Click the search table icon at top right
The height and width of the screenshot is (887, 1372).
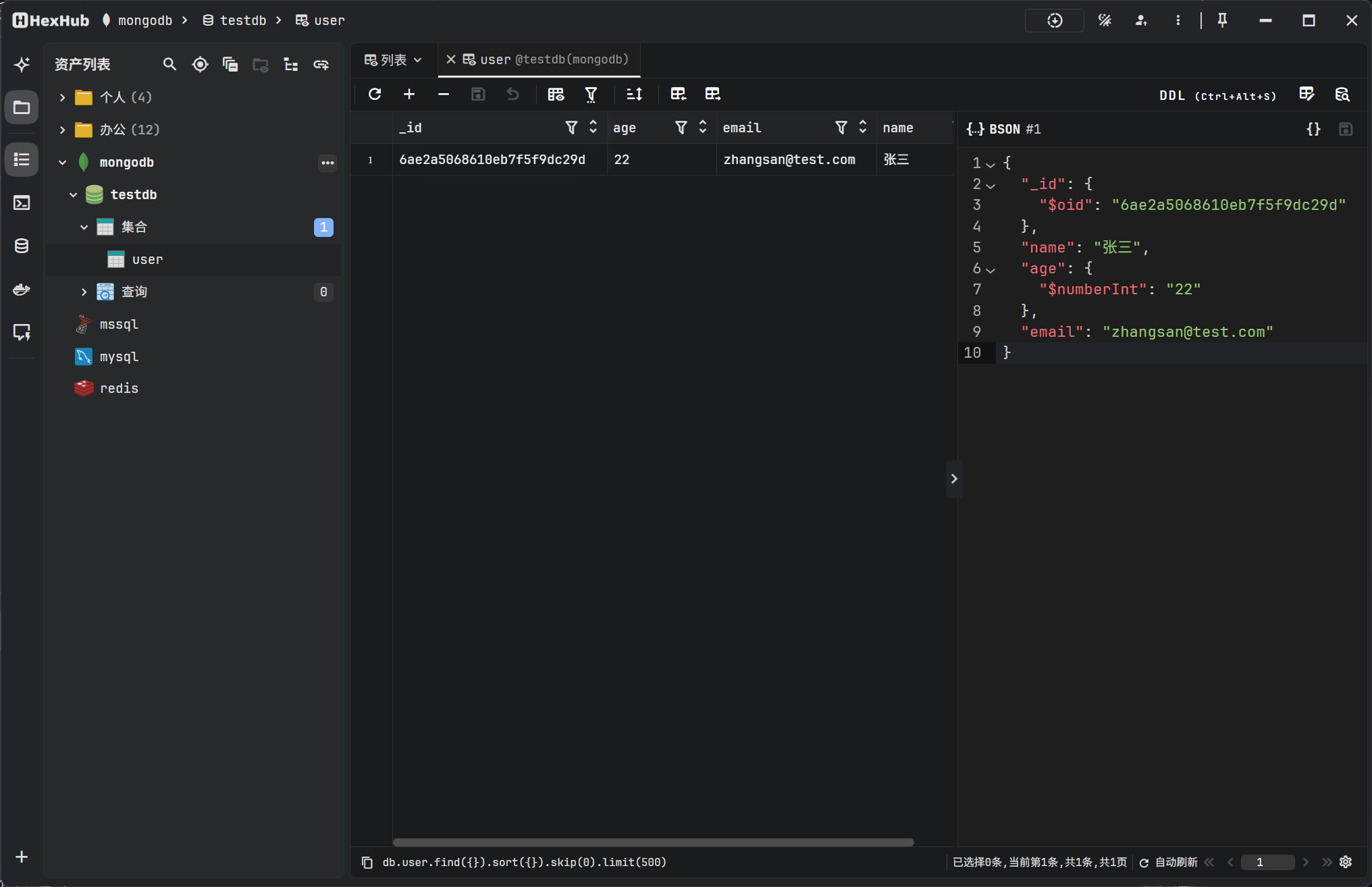click(x=1342, y=94)
